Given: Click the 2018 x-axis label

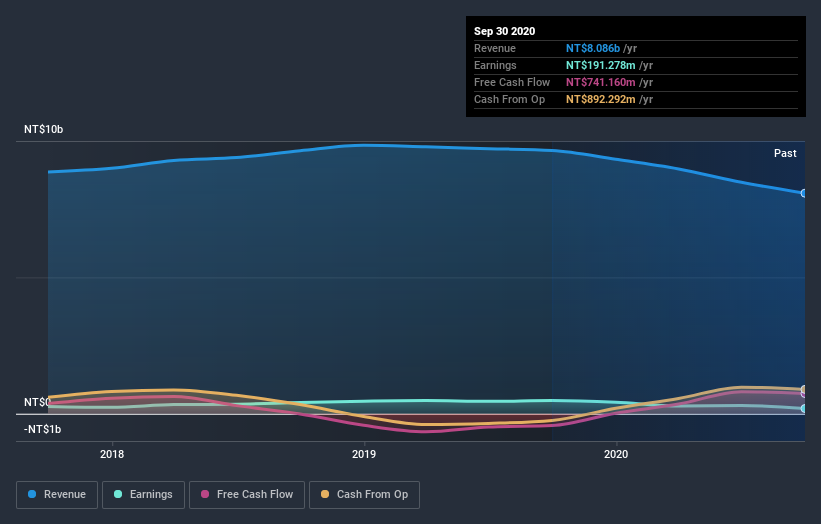Looking at the screenshot, I should [112, 454].
